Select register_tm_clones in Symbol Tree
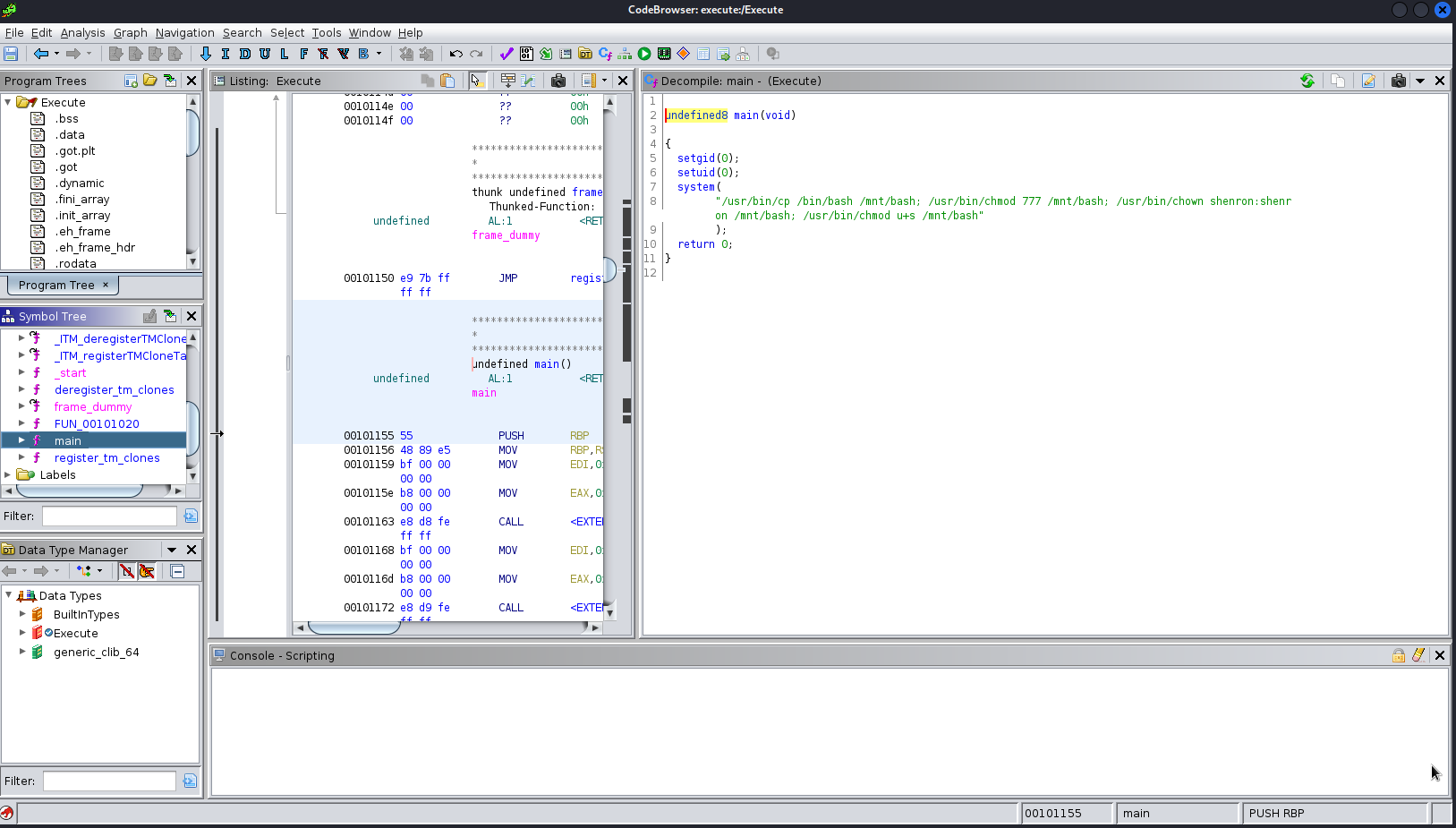 tap(106, 457)
